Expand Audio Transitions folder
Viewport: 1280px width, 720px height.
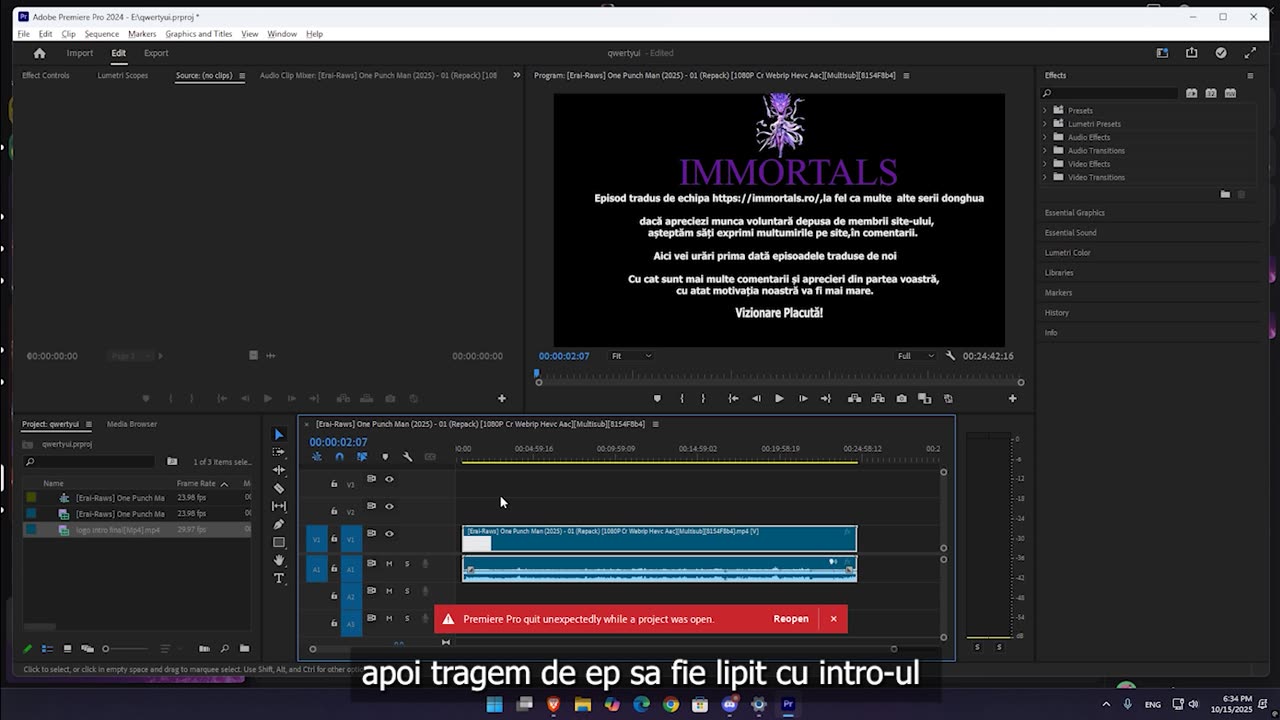[1045, 151]
